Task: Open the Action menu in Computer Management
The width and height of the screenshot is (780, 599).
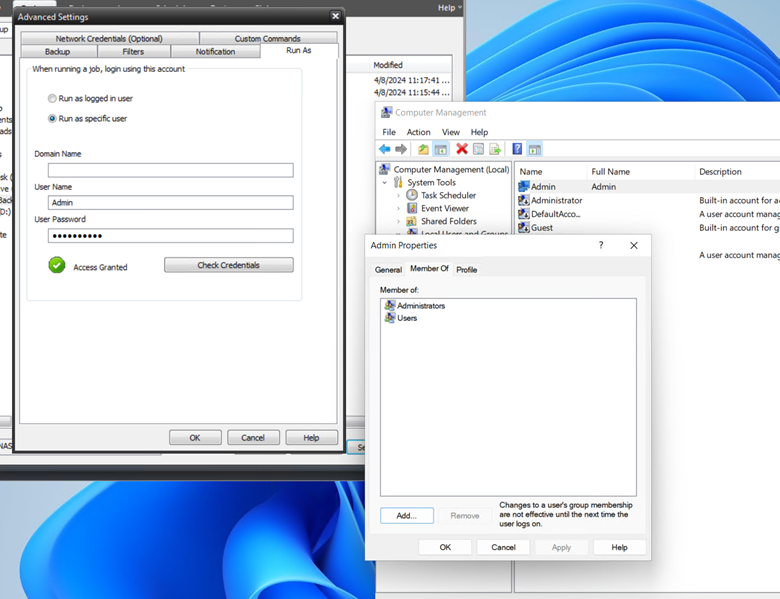Action: (418, 132)
